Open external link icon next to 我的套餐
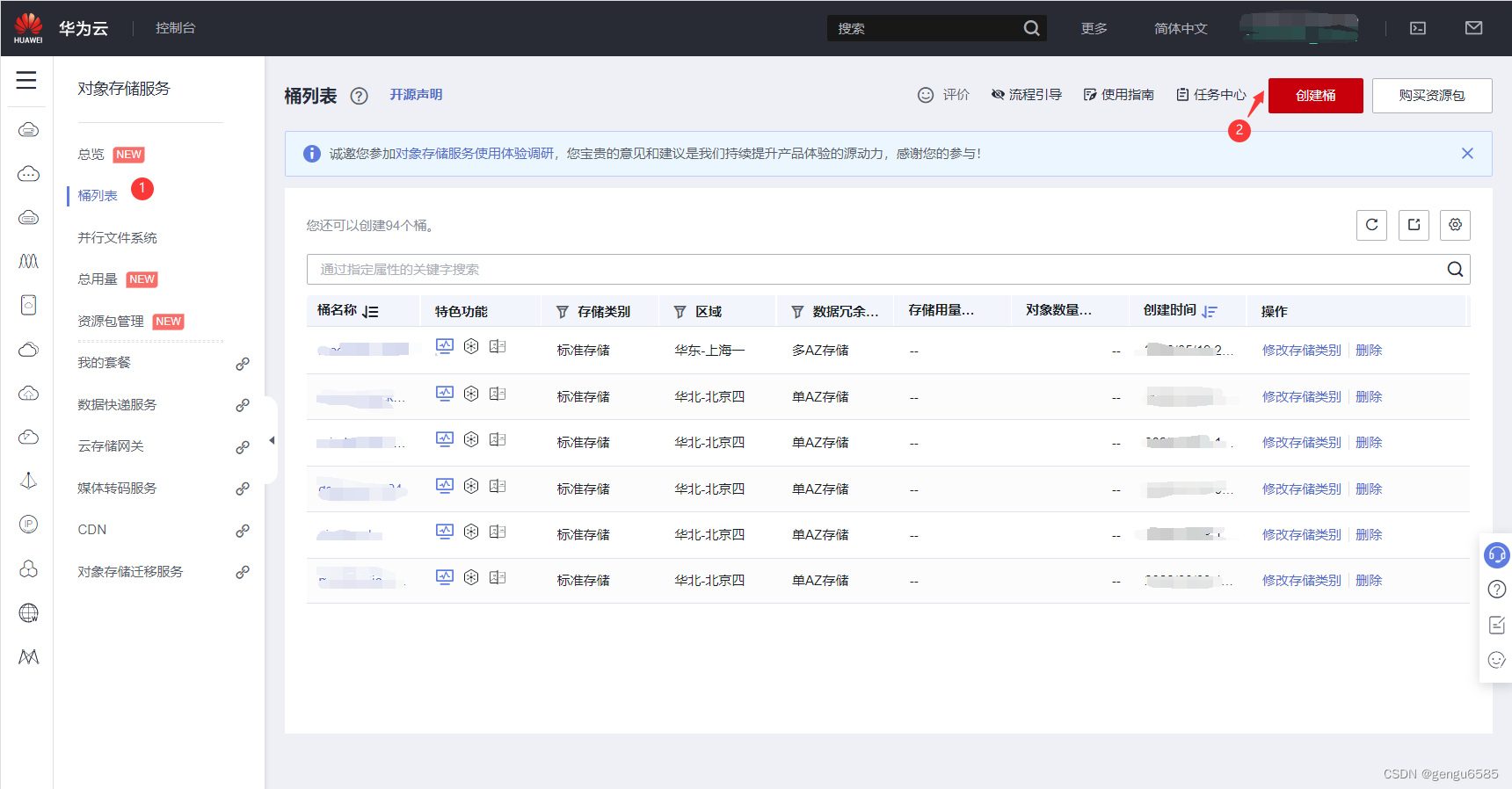This screenshot has height=789, width=1512. [243, 364]
